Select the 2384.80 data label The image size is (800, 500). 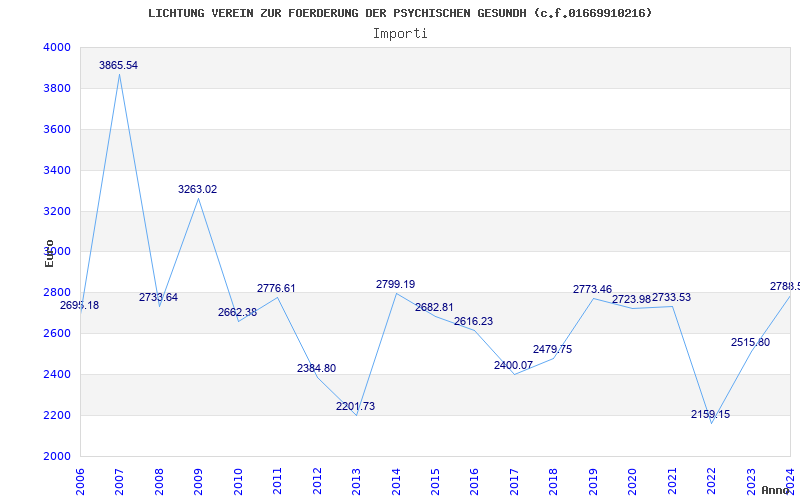[x=316, y=368]
